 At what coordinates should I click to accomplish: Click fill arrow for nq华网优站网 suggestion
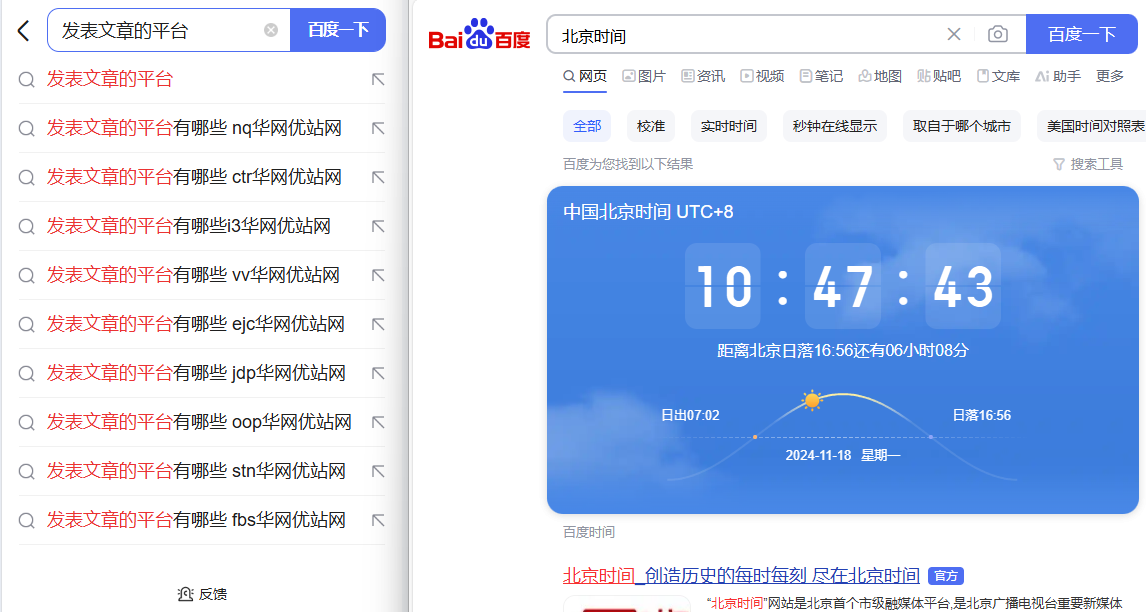378,129
